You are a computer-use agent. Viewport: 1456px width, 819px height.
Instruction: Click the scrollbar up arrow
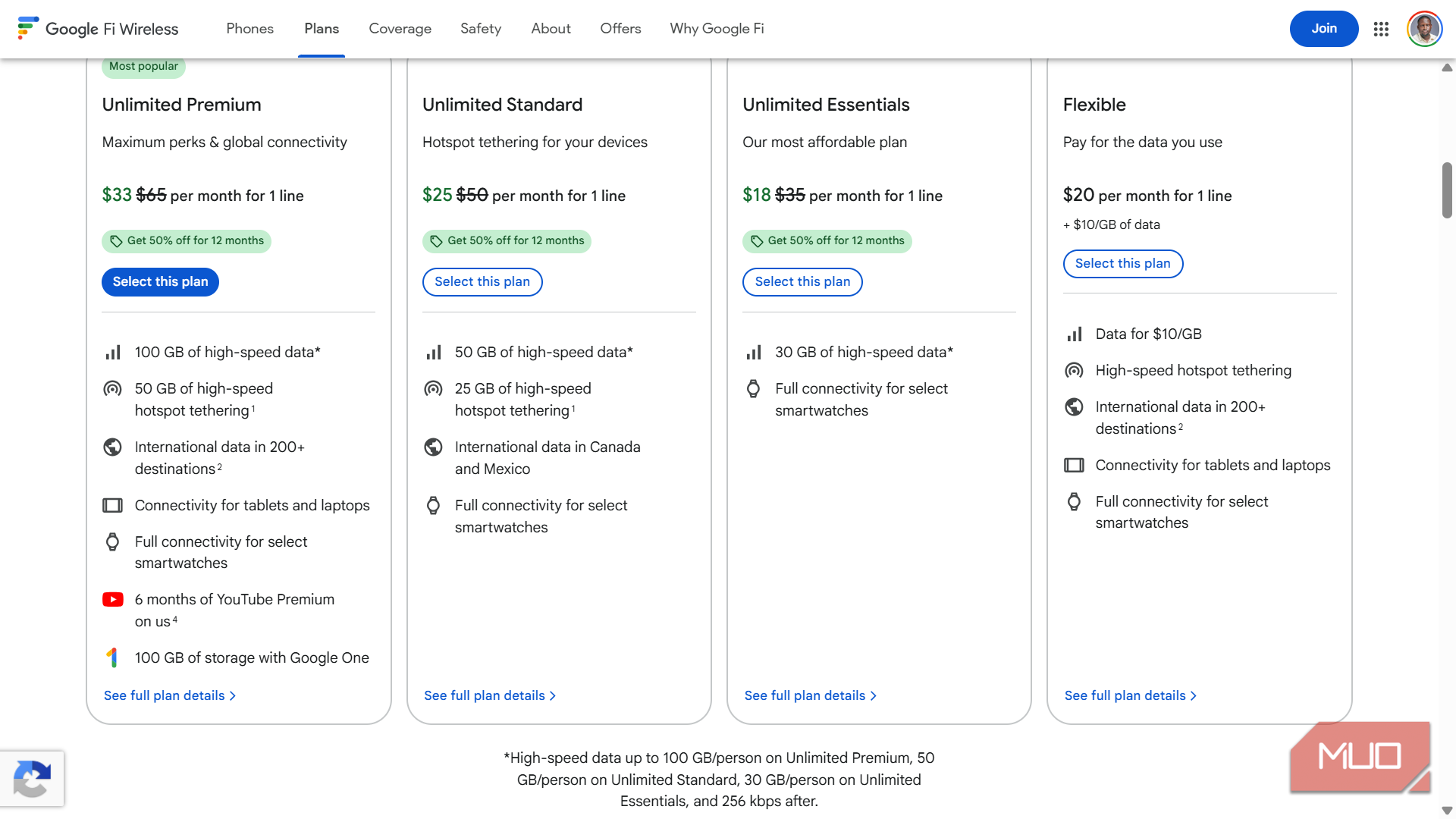[x=1447, y=67]
